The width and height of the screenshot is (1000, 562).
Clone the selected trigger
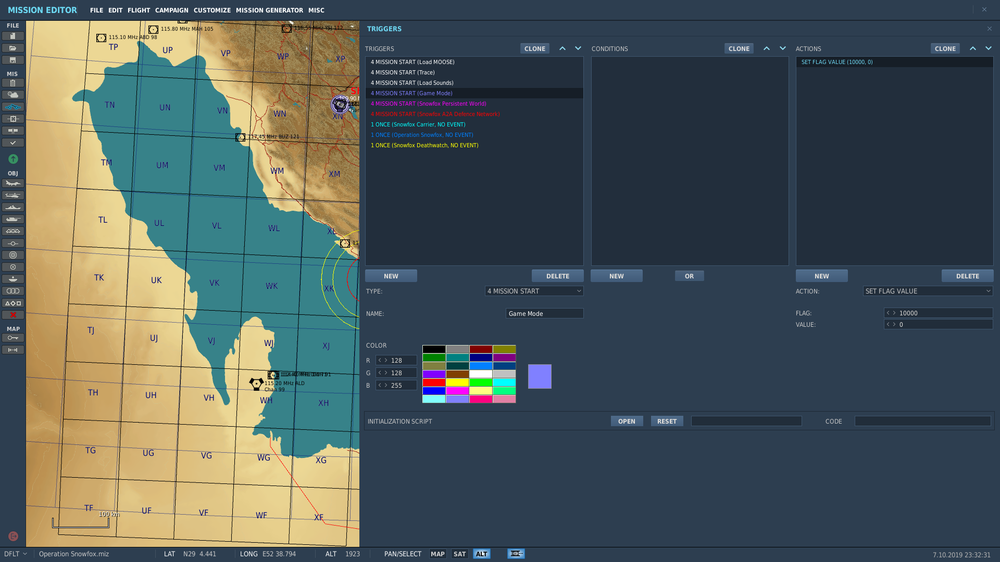click(534, 48)
